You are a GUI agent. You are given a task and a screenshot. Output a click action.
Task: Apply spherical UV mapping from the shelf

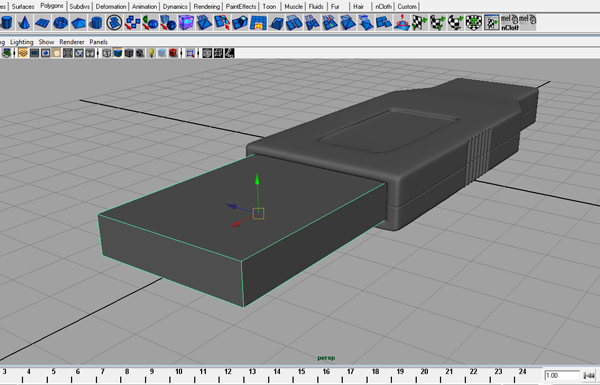tap(456, 22)
